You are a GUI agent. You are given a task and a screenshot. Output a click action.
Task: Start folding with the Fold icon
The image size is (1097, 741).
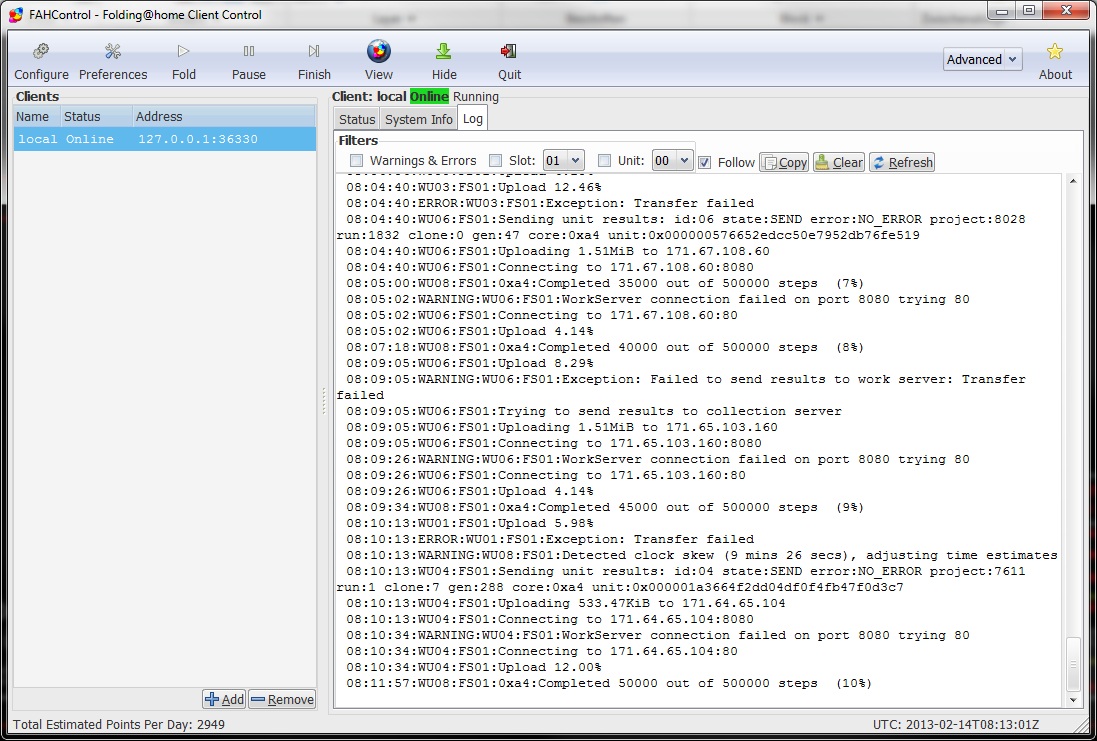(x=183, y=61)
